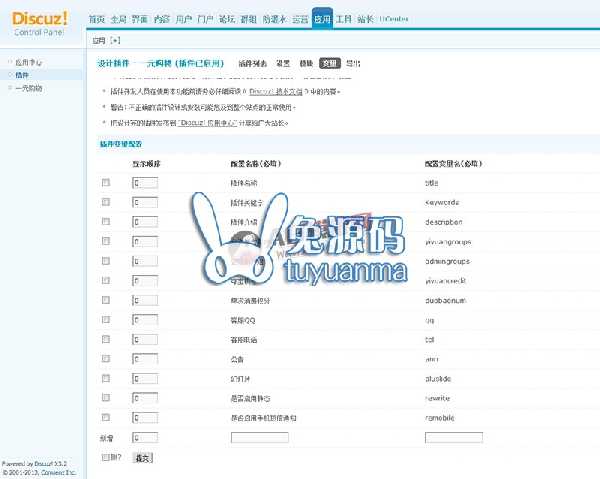600x479 pixels.
Task: Click the display order field in the qq row
Action: click(145, 320)
